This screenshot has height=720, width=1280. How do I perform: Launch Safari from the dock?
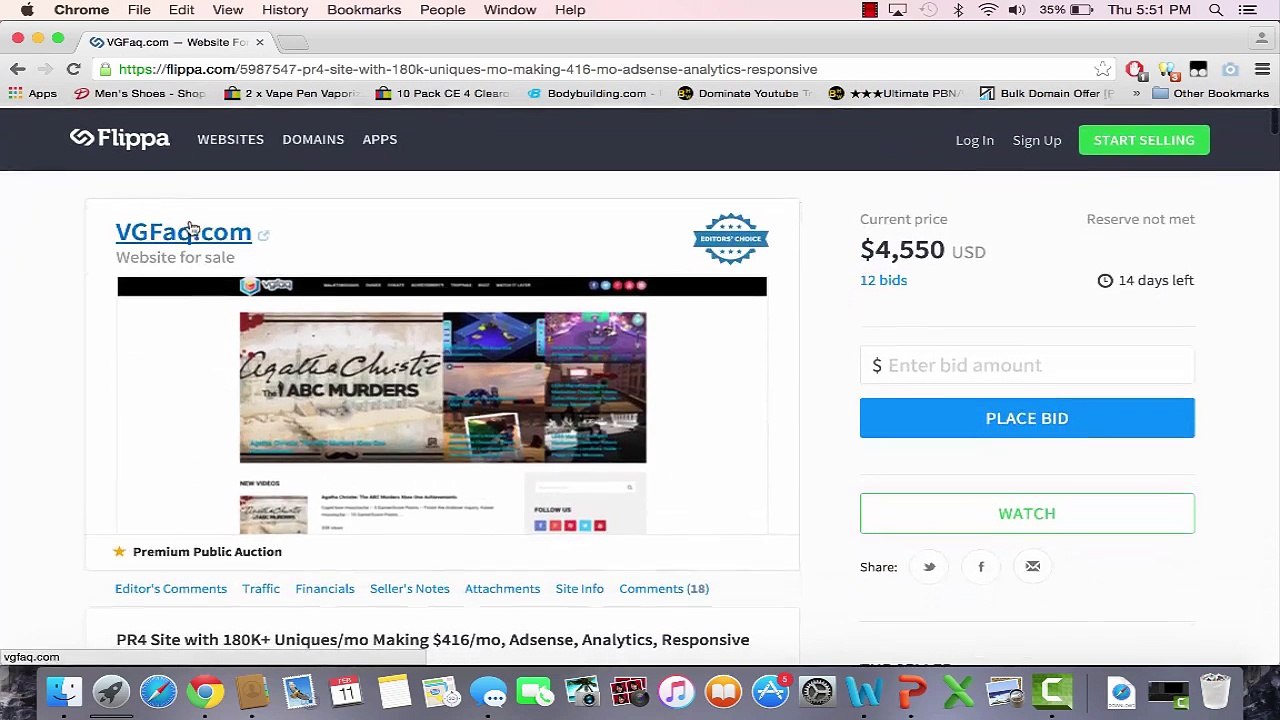(x=159, y=692)
